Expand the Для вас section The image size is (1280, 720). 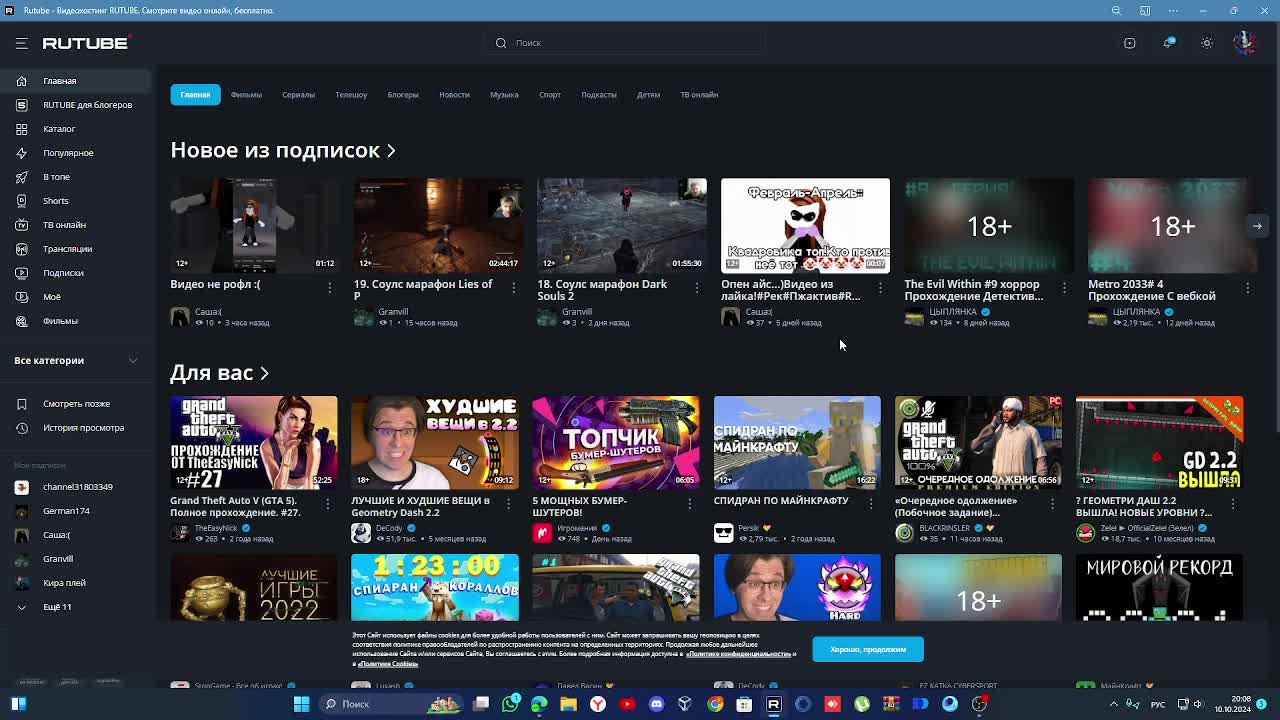tap(220, 373)
